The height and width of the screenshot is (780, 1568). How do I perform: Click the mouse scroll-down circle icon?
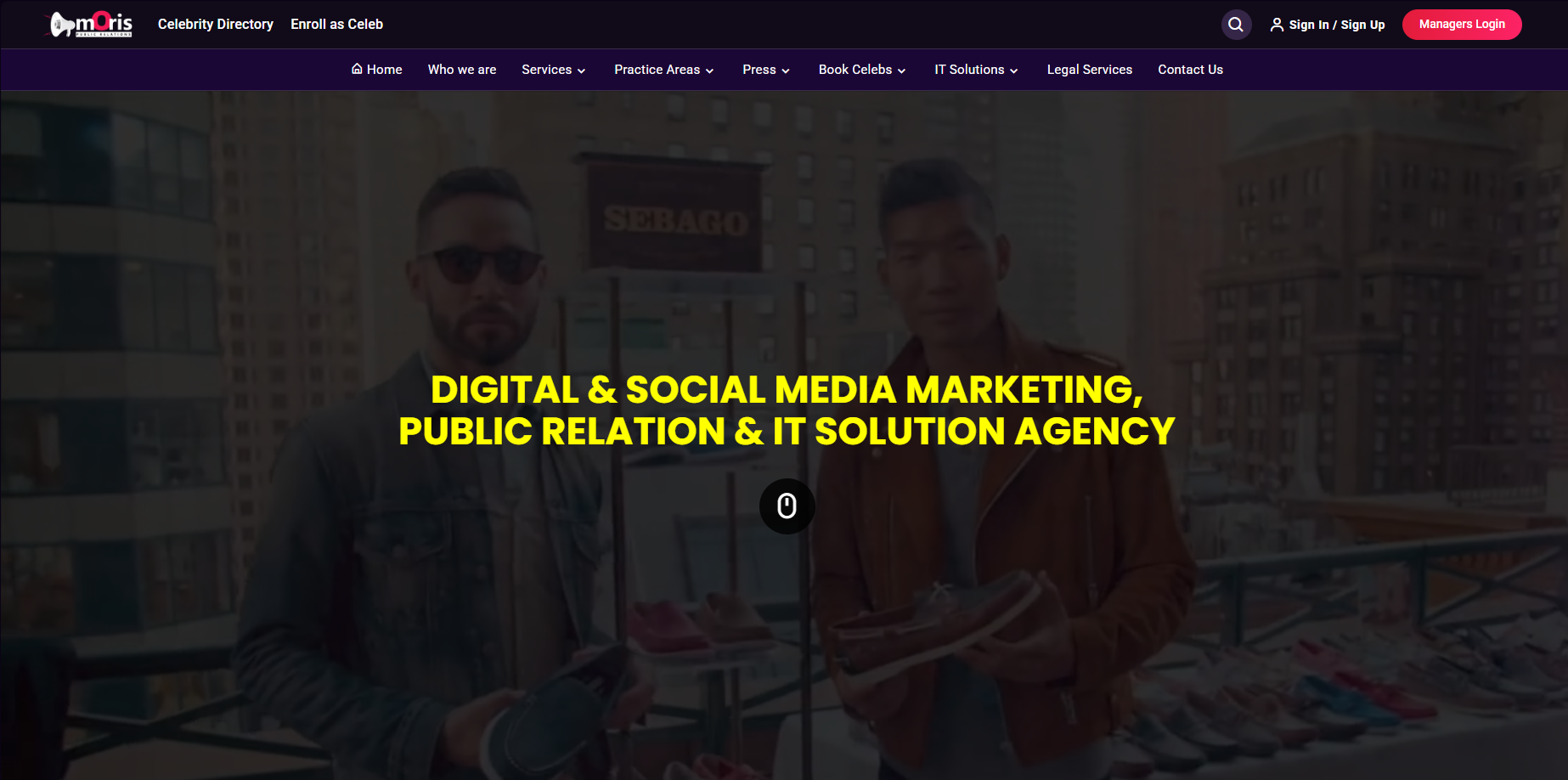[787, 506]
